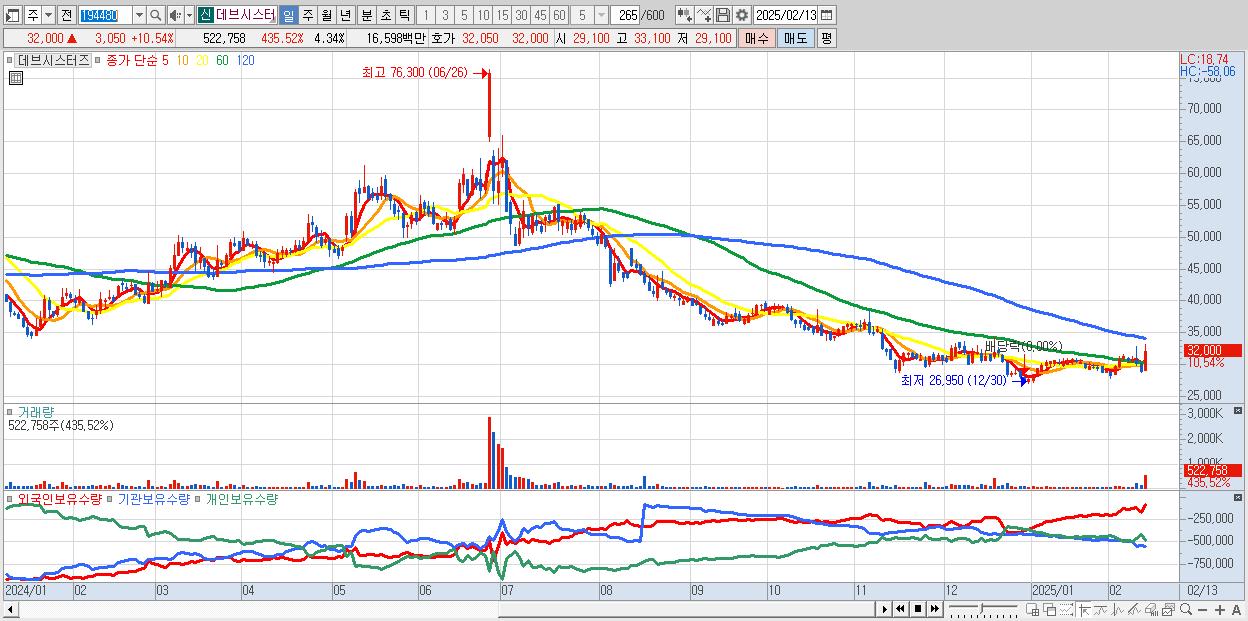Viewport: 1248px width, 621px height.
Task: Select the 60 interval preset button
Action: 559,15
